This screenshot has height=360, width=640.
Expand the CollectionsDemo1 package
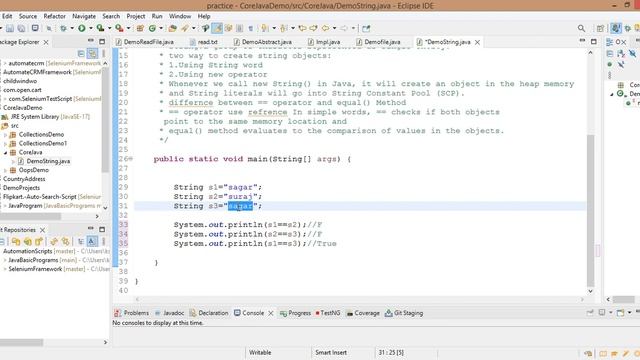click(x=5, y=143)
